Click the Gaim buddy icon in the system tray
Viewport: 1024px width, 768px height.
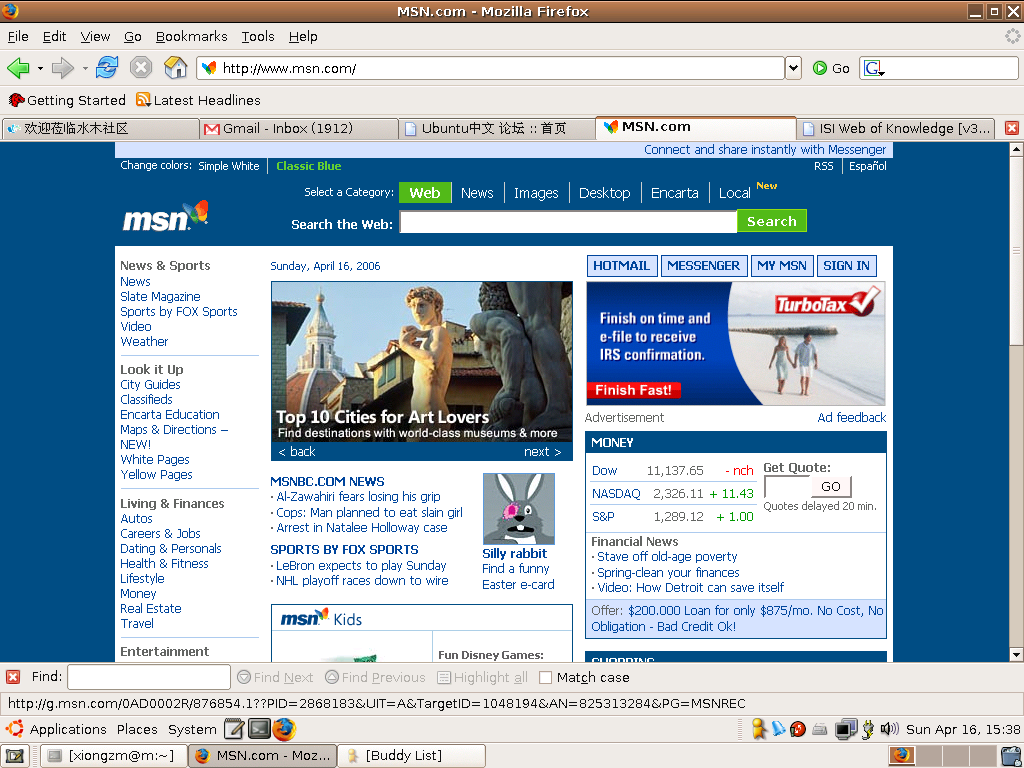758,729
